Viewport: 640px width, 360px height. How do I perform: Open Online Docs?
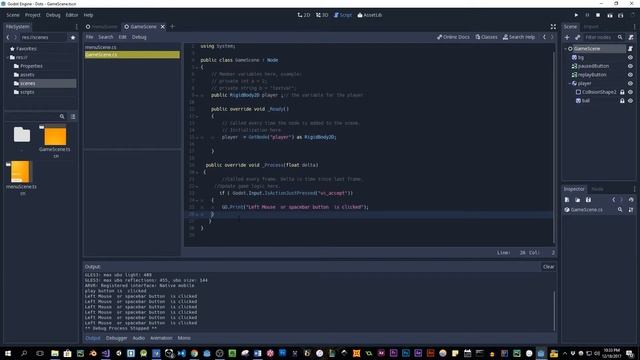(453, 37)
